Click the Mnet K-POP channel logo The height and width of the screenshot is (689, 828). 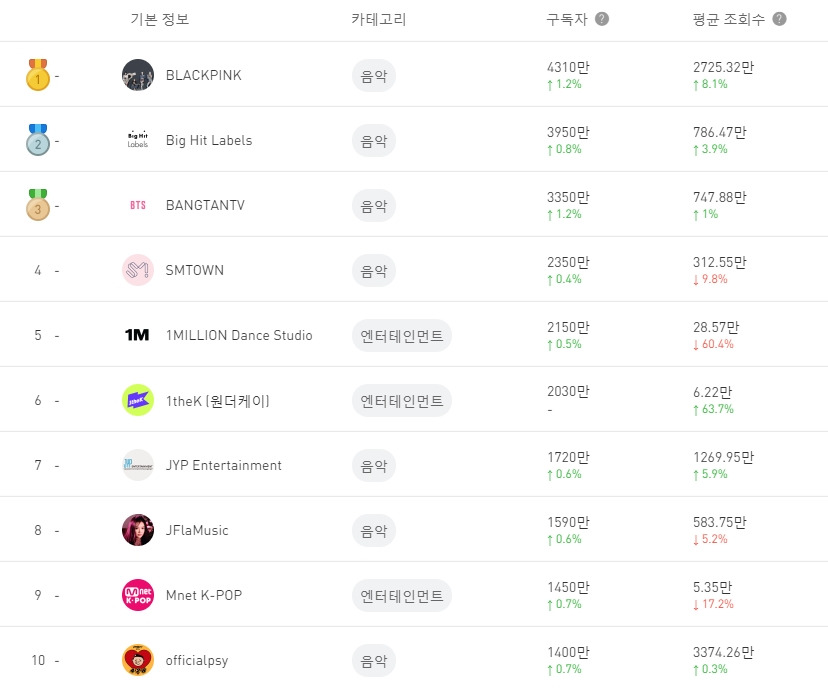point(138,595)
